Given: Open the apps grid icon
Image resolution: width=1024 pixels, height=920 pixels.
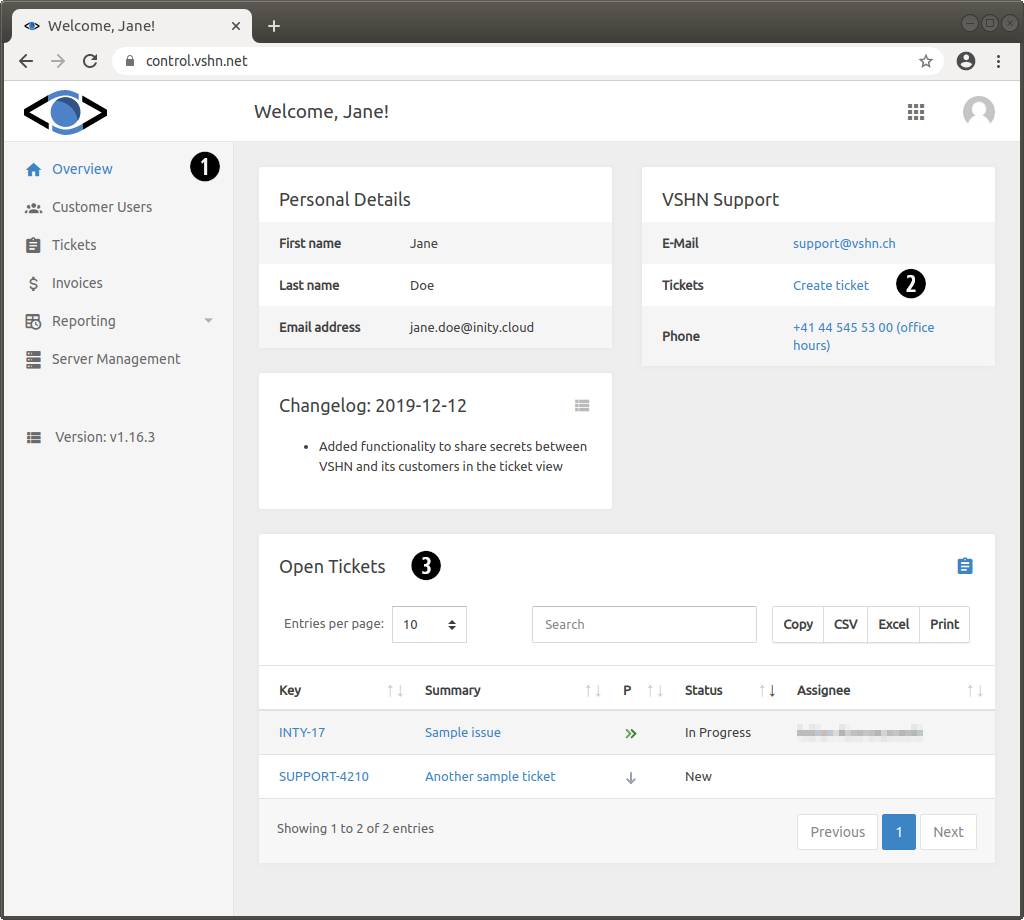Looking at the screenshot, I should coord(916,112).
